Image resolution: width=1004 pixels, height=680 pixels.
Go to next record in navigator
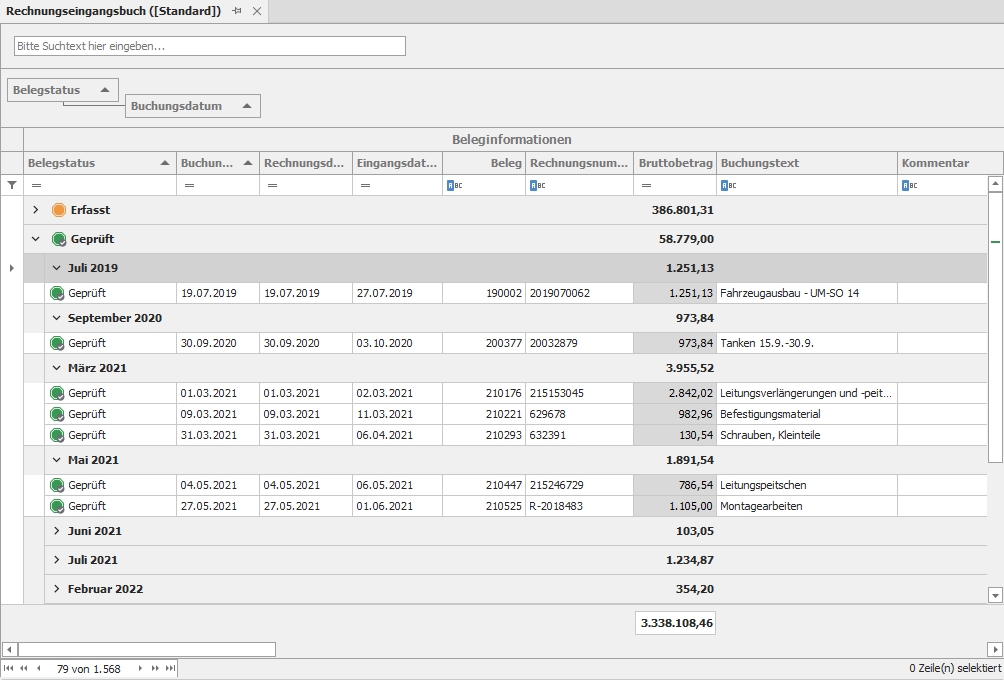(x=140, y=668)
